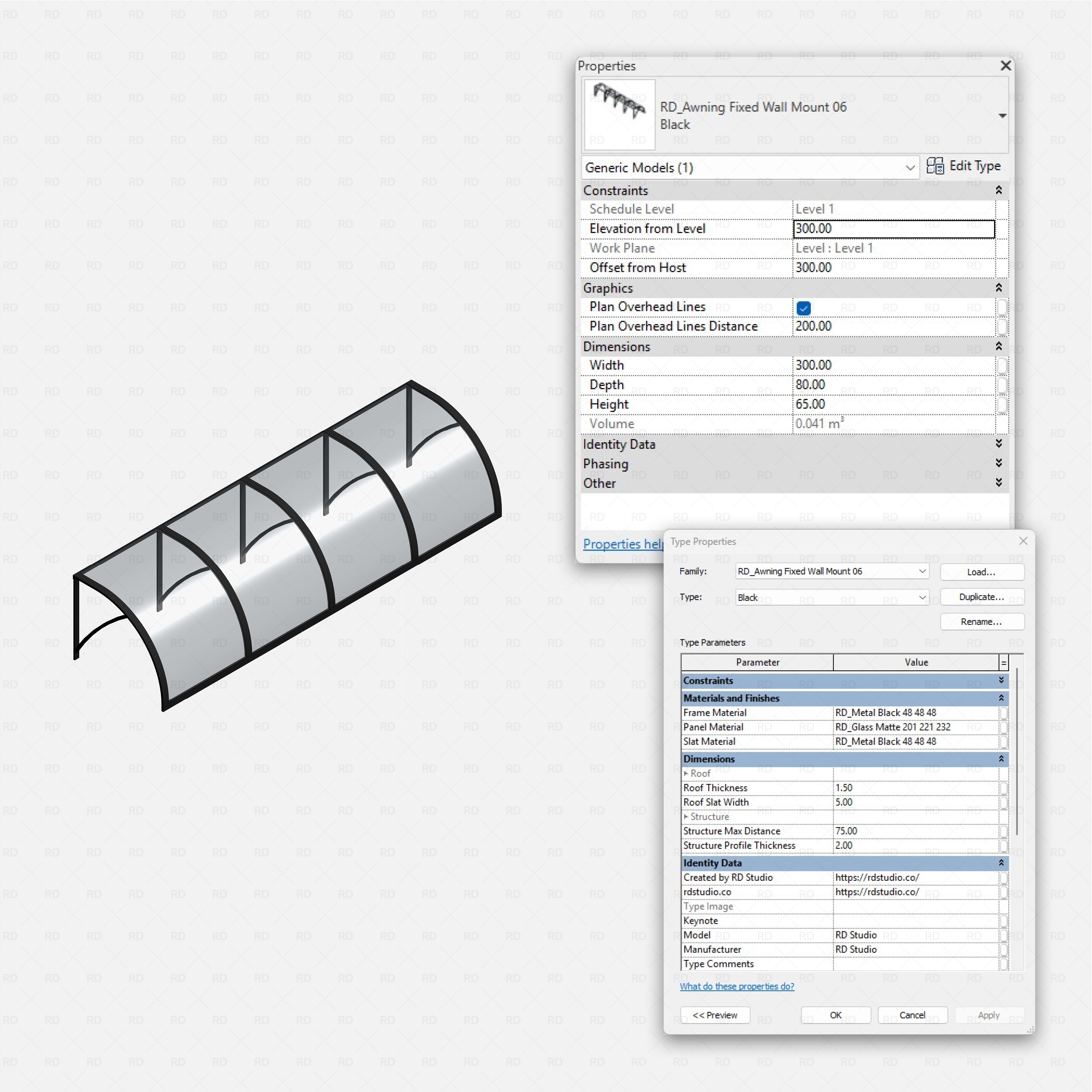Expand the Constraints group in Type Parameters
This screenshot has height=1092, width=1092.
pos(1001,680)
